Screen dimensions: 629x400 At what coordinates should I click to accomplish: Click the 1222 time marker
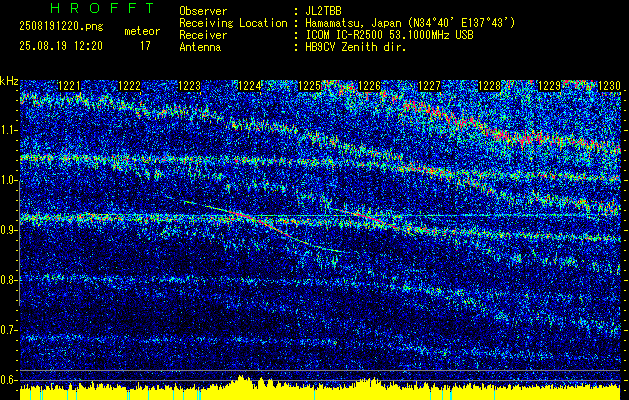130,86
